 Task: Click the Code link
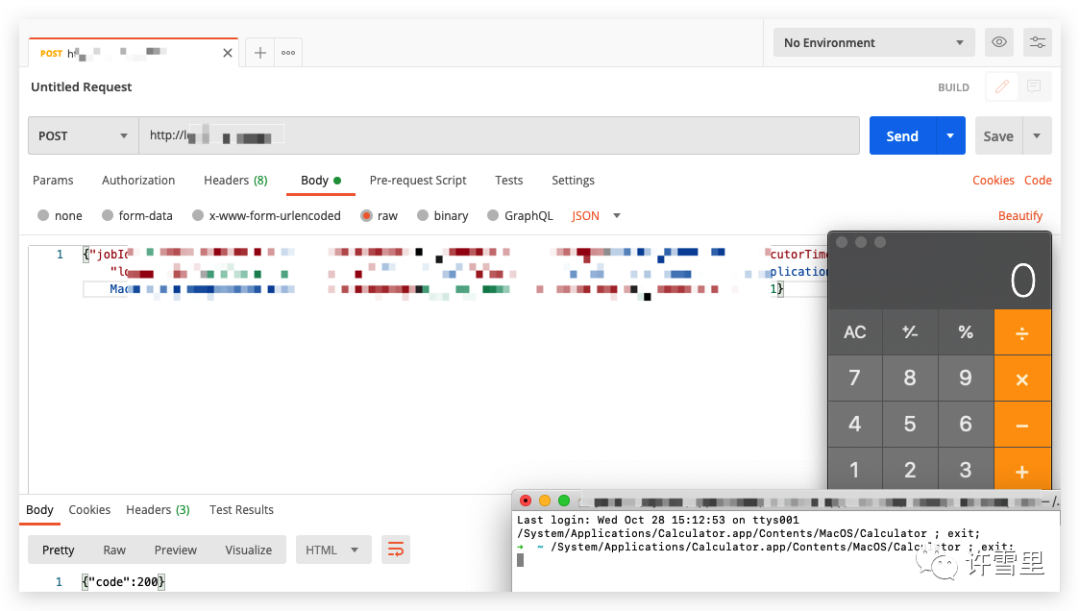pyautogui.click(x=1038, y=180)
